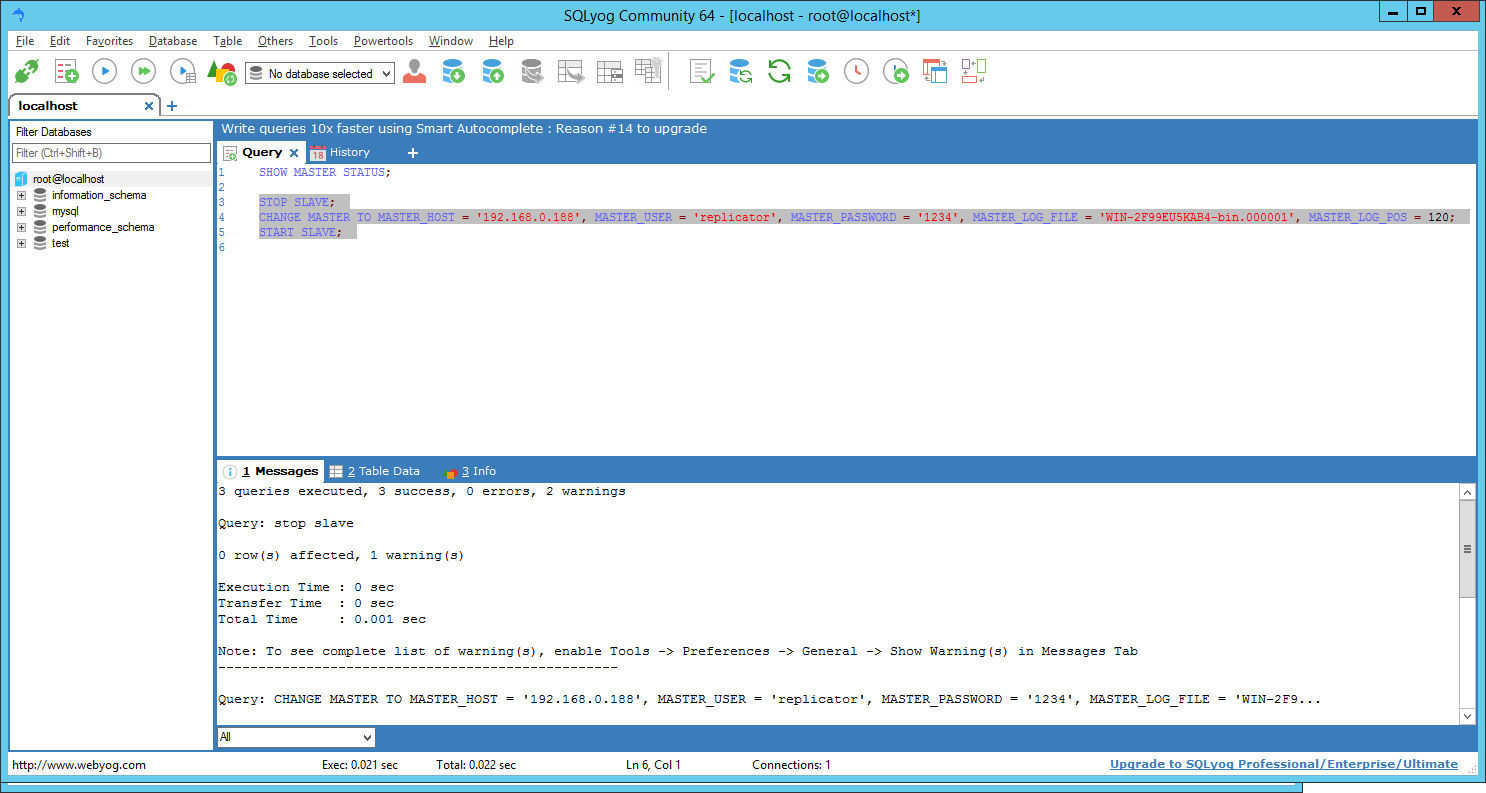Click the database with green arrow icon
Image resolution: width=1486 pixels, height=793 pixels.
click(x=818, y=72)
